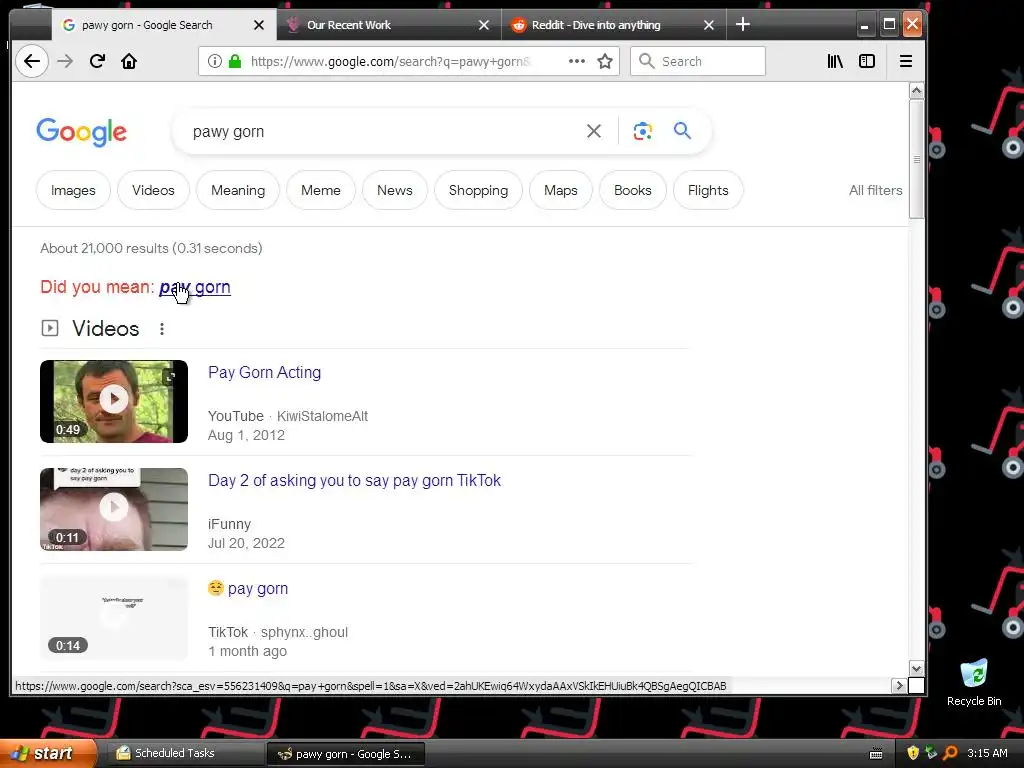Show site information via the info icon
This screenshot has height=768, width=1024.
coord(214,61)
